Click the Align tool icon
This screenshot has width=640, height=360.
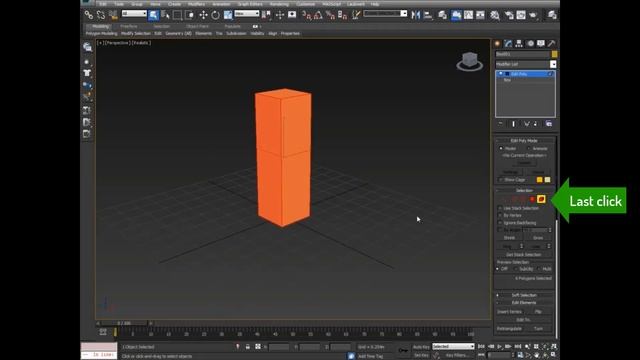428,15
